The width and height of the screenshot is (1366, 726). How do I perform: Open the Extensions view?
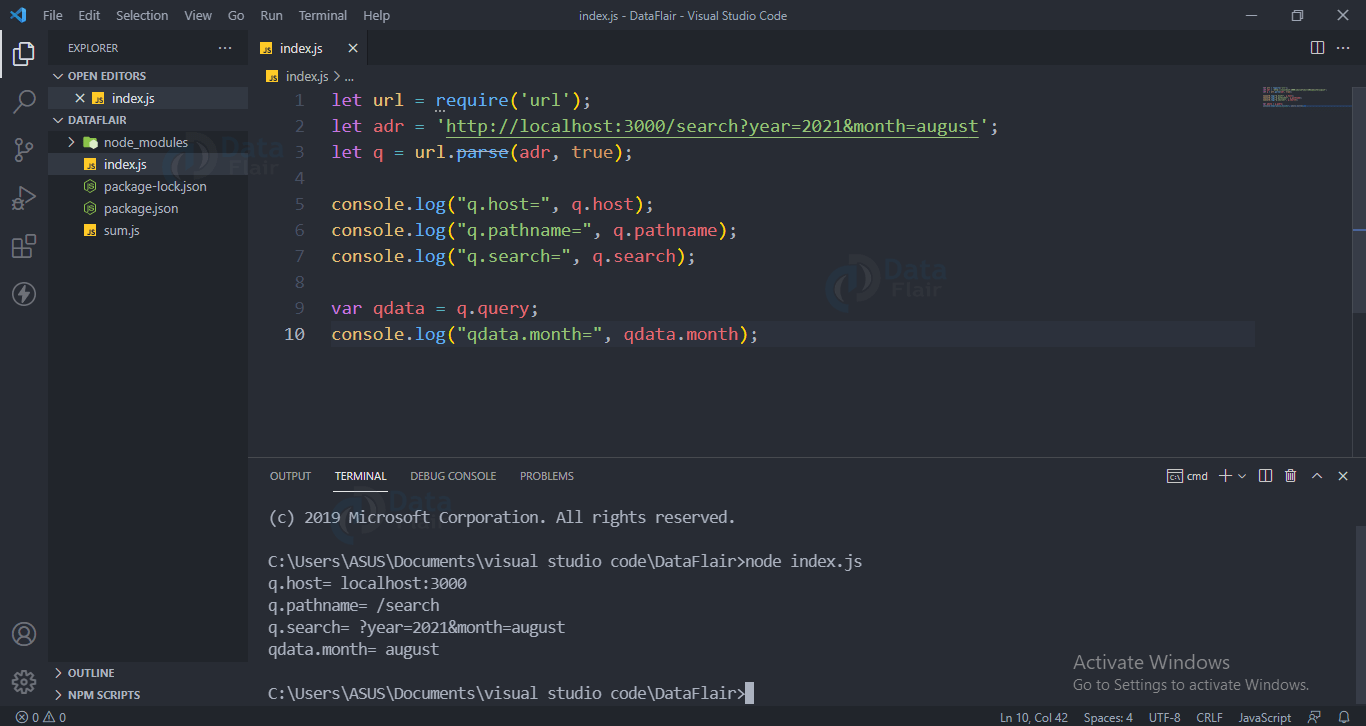(x=24, y=245)
